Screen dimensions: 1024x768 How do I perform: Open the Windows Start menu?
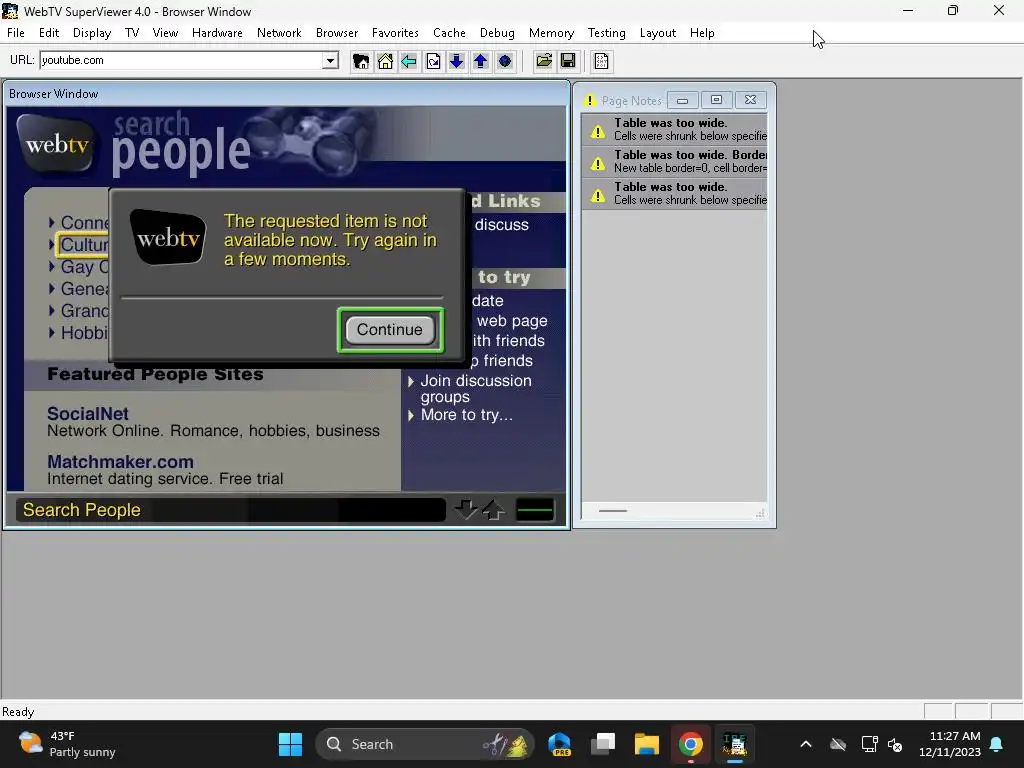[290, 744]
